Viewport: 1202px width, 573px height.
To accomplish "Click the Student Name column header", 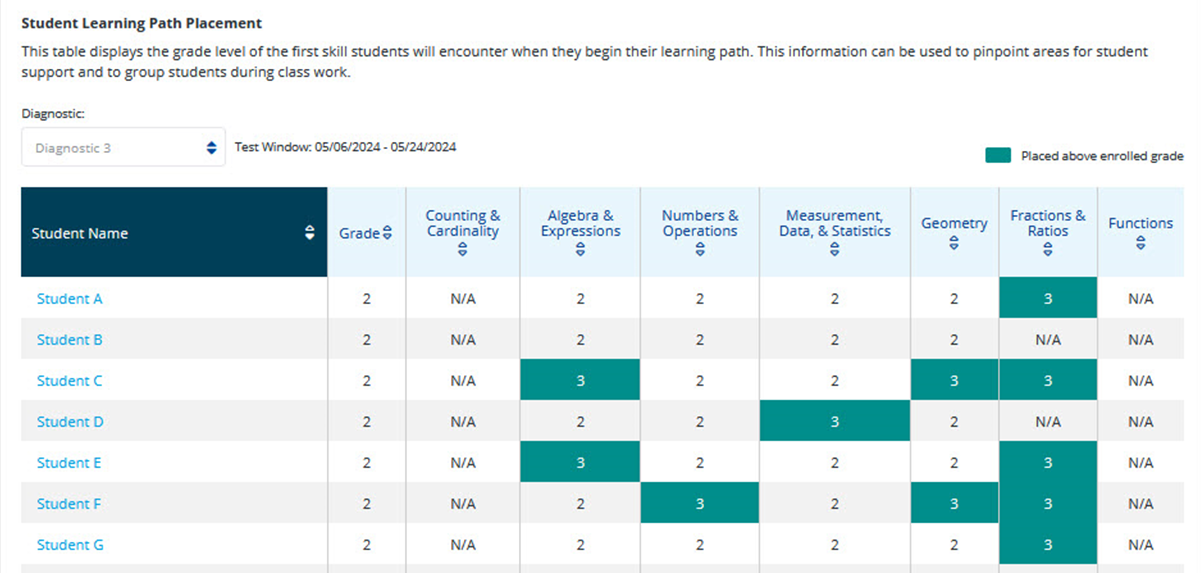I will pos(80,233).
